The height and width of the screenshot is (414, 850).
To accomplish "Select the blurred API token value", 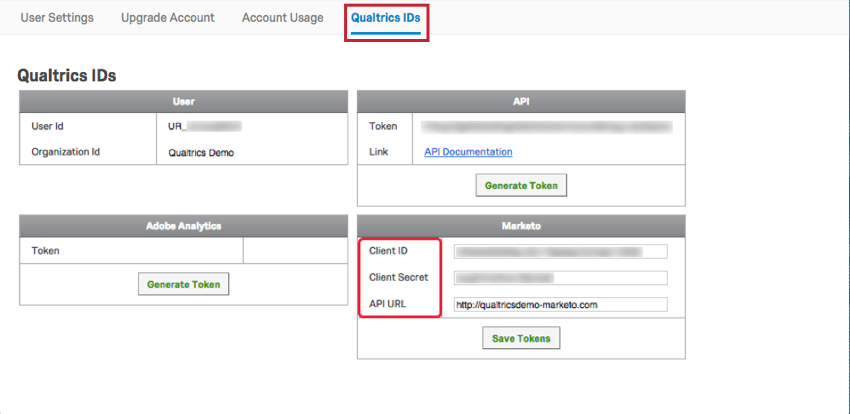I will click(547, 127).
